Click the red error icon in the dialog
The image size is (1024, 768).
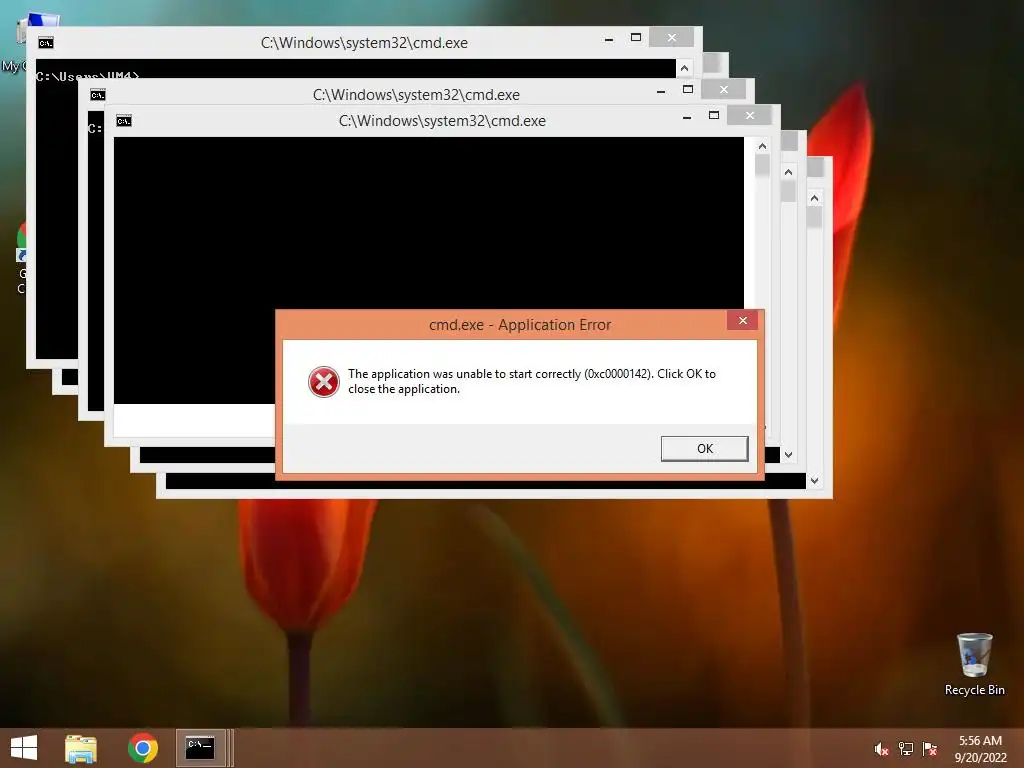point(324,382)
